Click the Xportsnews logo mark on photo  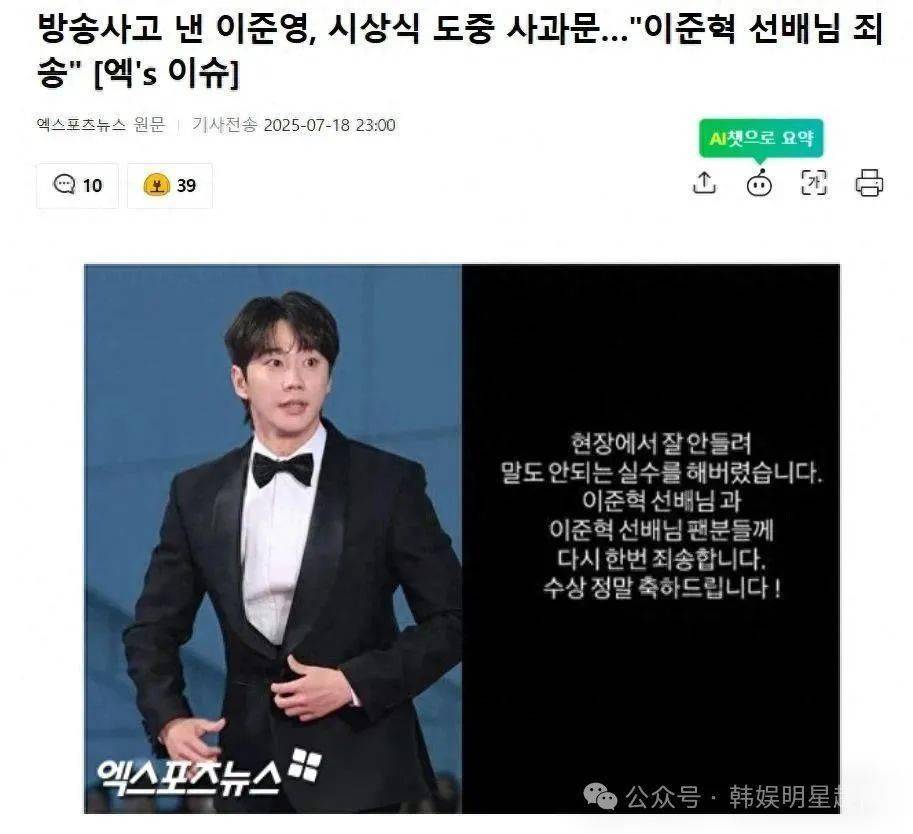point(306,764)
